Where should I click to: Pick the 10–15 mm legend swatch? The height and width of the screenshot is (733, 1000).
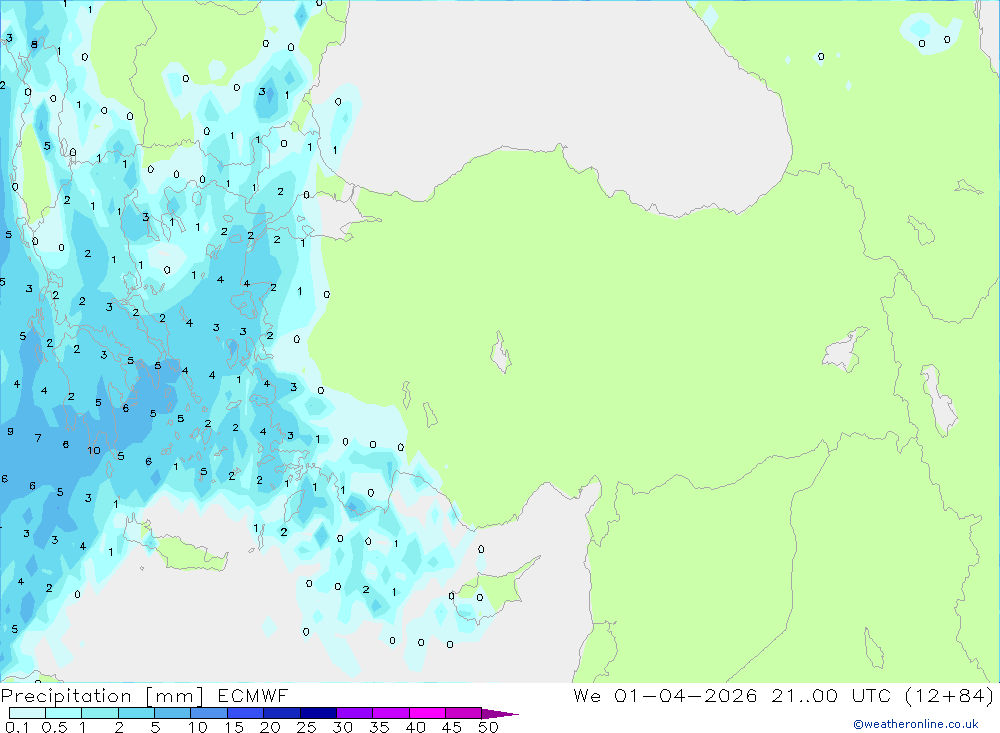click(x=209, y=713)
